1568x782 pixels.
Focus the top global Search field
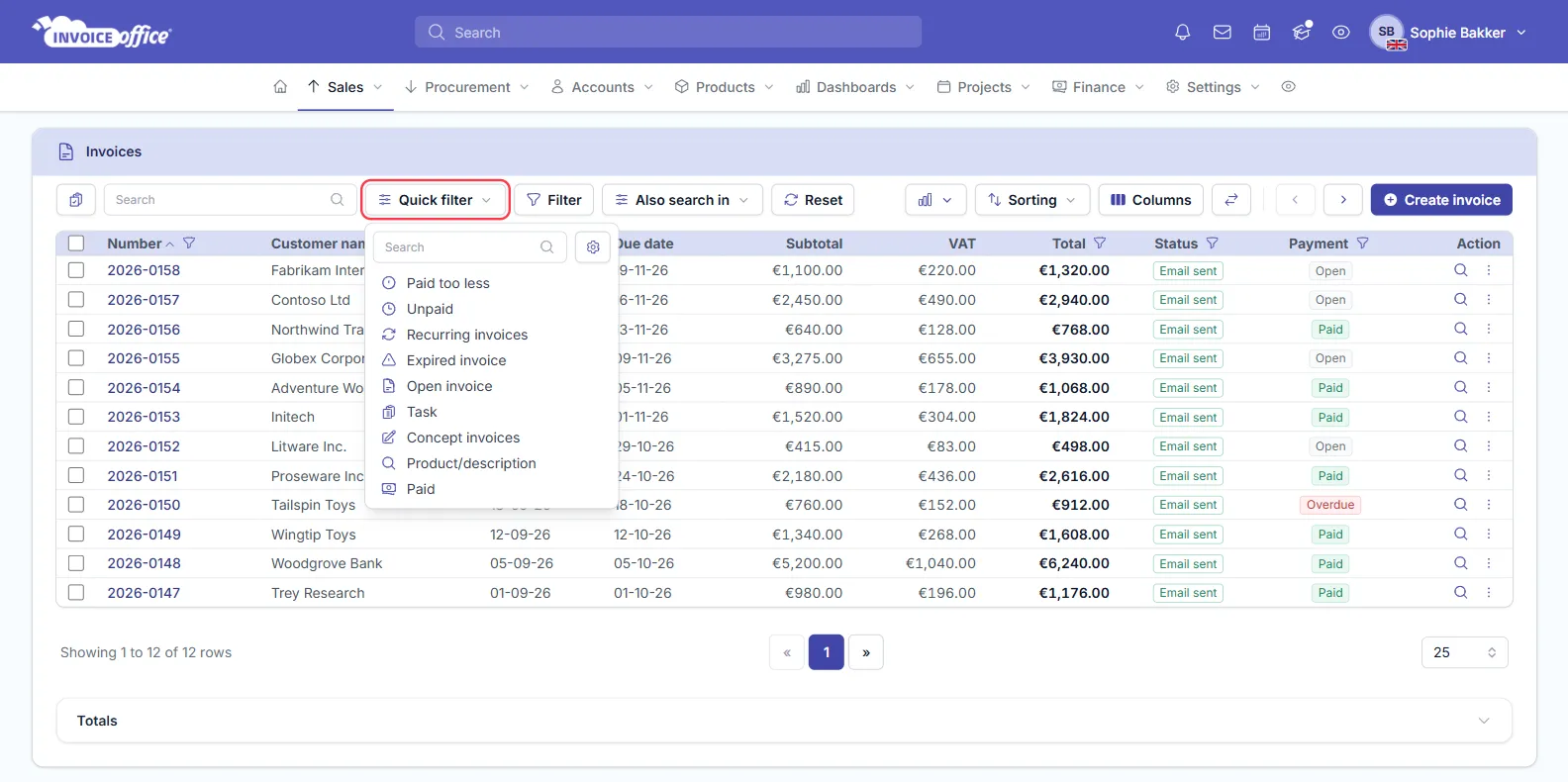[x=668, y=33]
